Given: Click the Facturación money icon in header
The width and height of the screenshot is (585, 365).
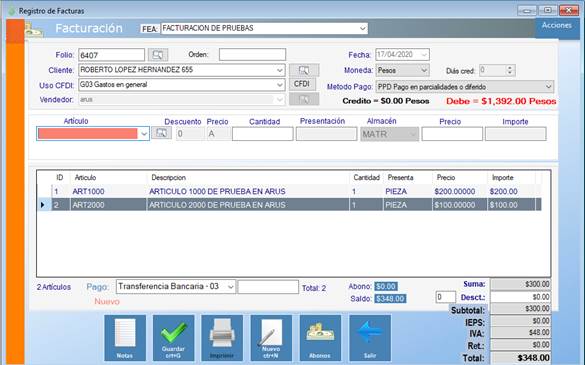Looking at the screenshot, I should [x=34, y=29].
